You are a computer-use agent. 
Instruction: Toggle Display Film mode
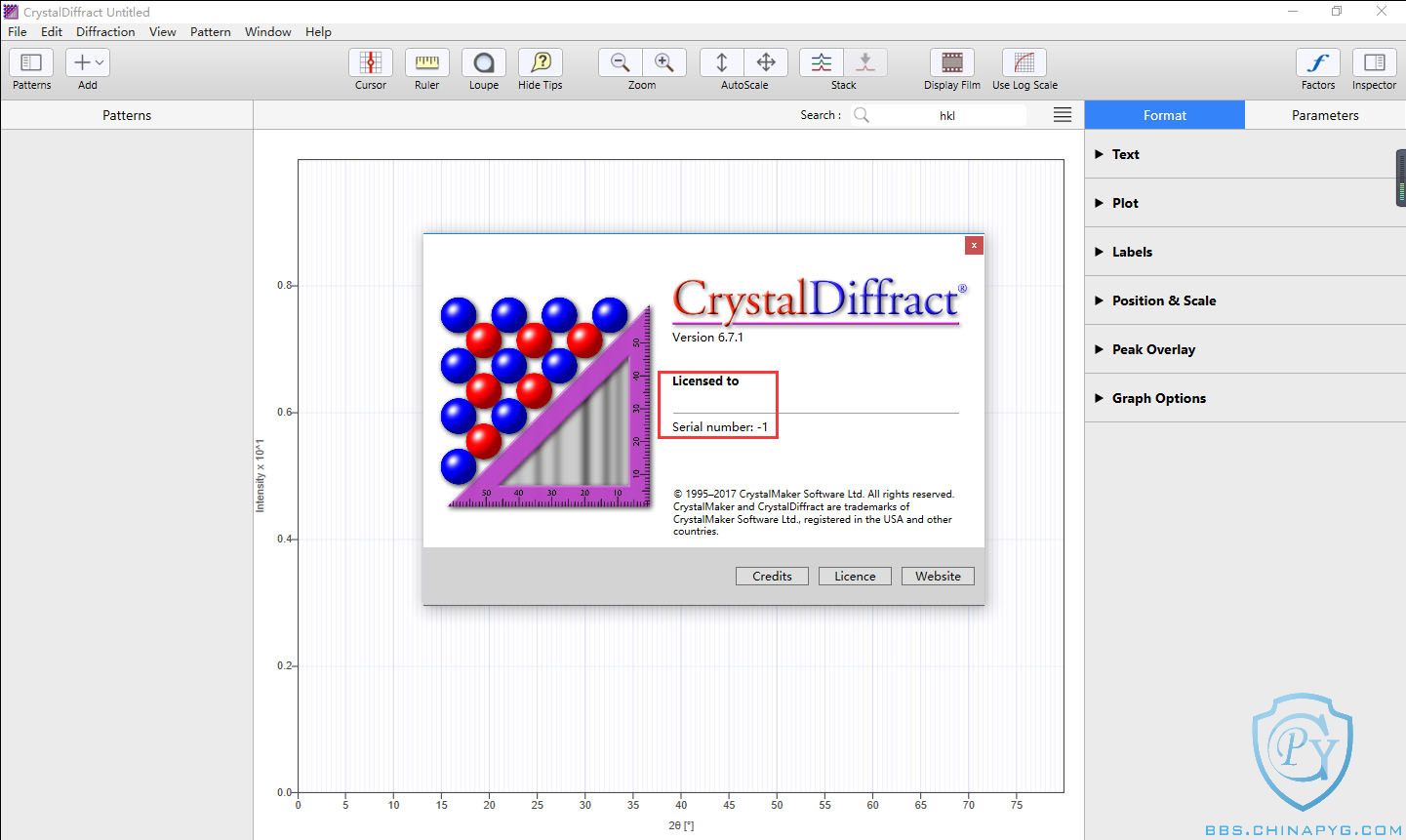point(952,62)
